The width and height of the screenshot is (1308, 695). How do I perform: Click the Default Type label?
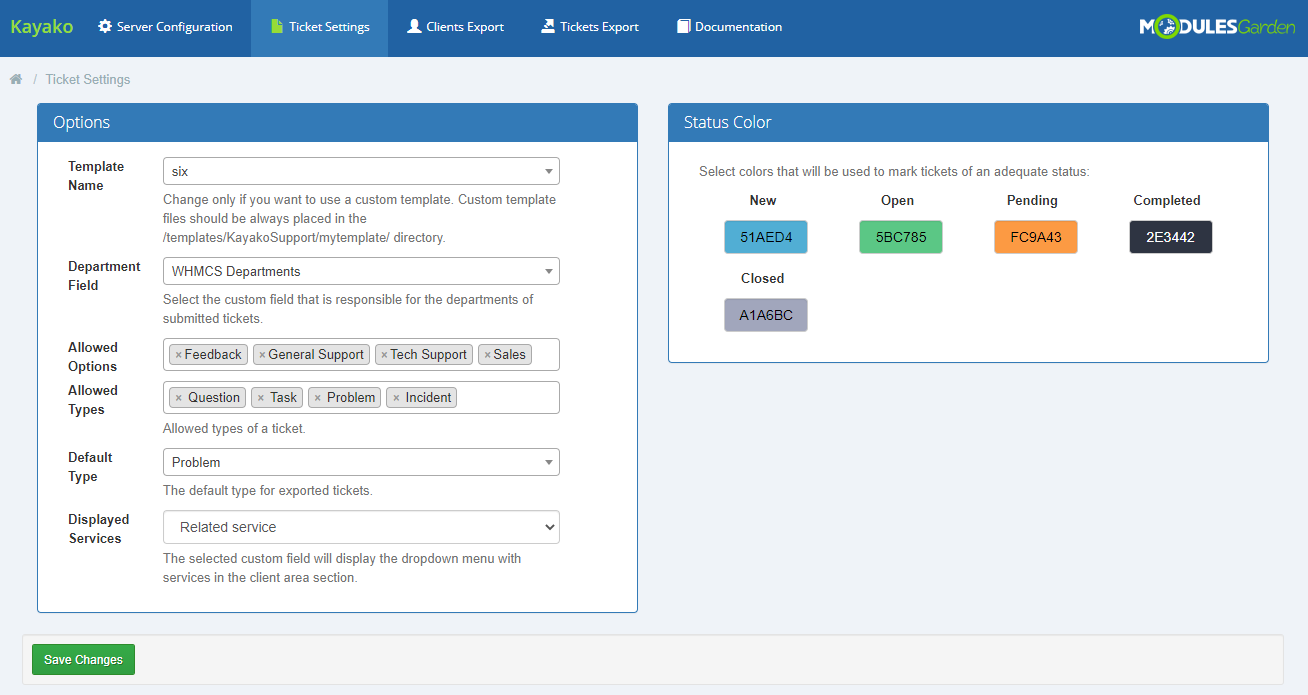tap(90, 467)
